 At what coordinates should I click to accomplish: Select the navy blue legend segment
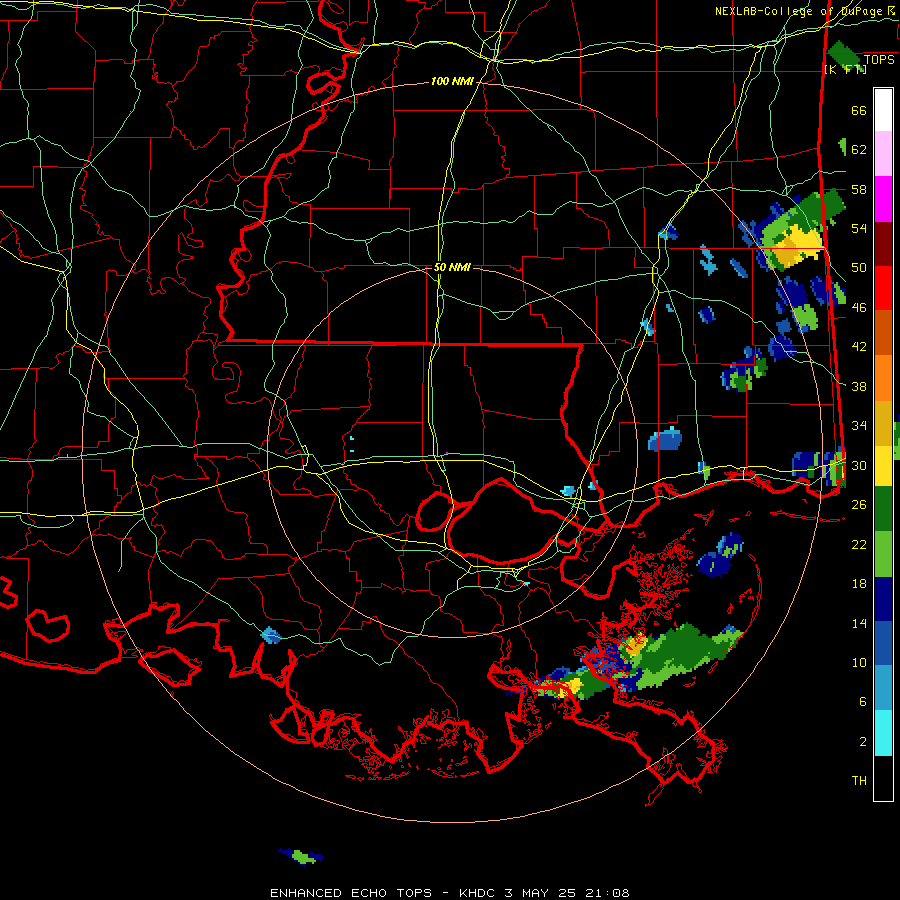[x=883, y=599]
